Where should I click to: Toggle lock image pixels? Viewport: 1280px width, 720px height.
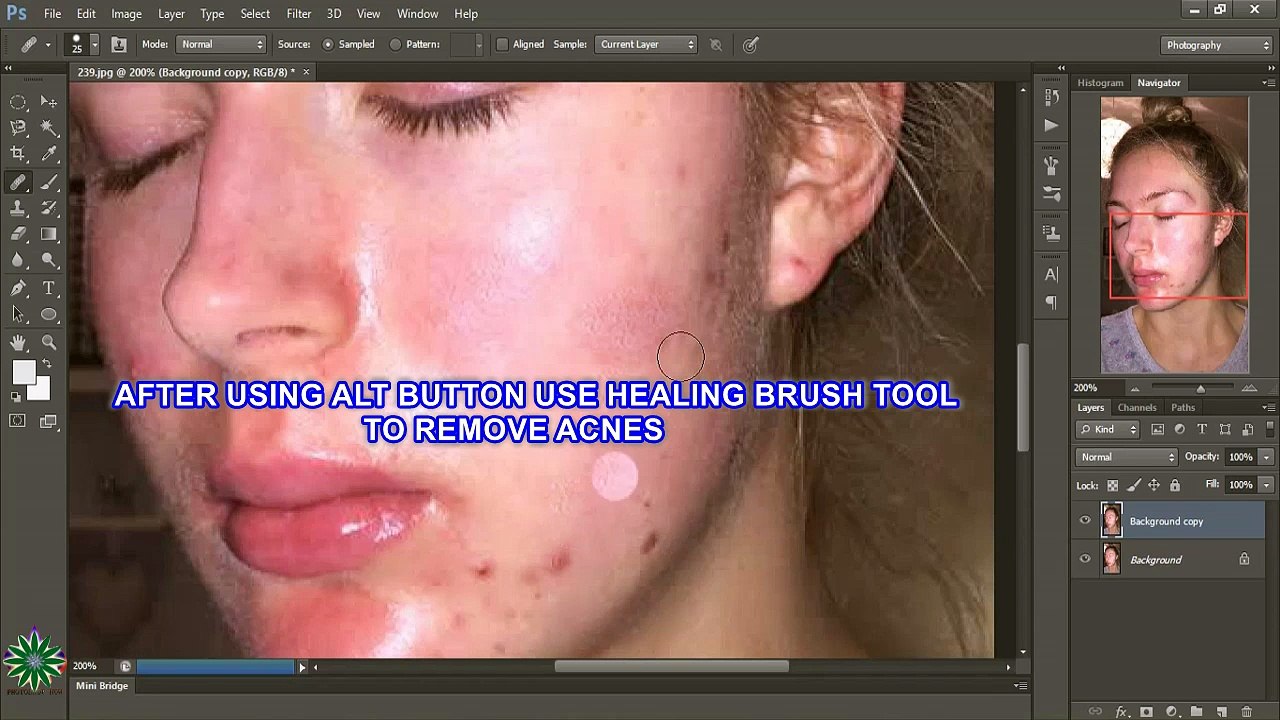coord(1133,485)
